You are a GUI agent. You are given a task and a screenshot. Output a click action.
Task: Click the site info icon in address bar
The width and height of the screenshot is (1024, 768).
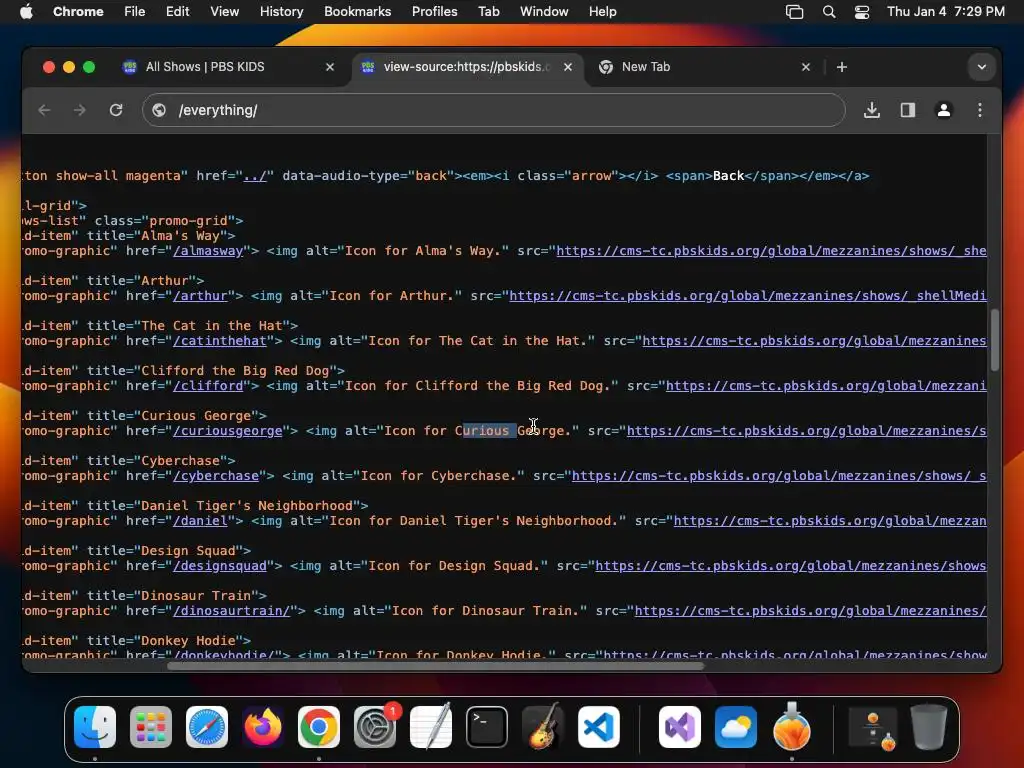(x=159, y=110)
